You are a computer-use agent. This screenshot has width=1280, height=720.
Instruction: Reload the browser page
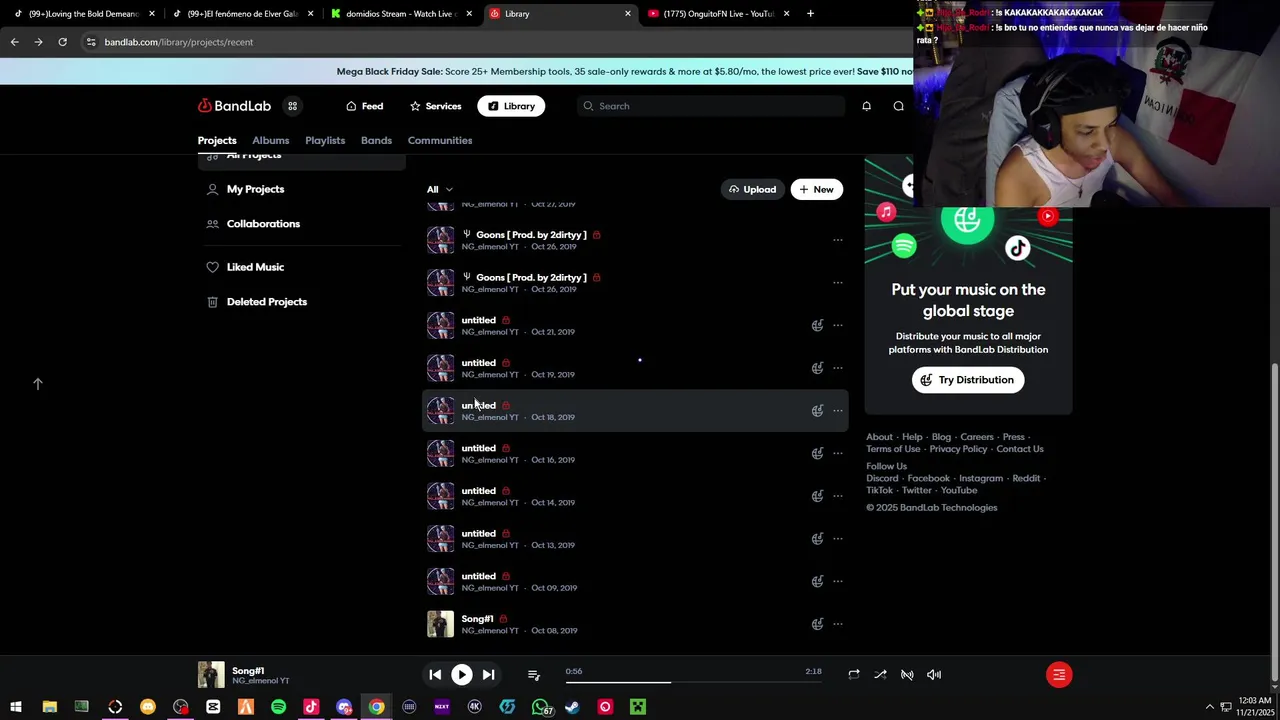point(62,42)
